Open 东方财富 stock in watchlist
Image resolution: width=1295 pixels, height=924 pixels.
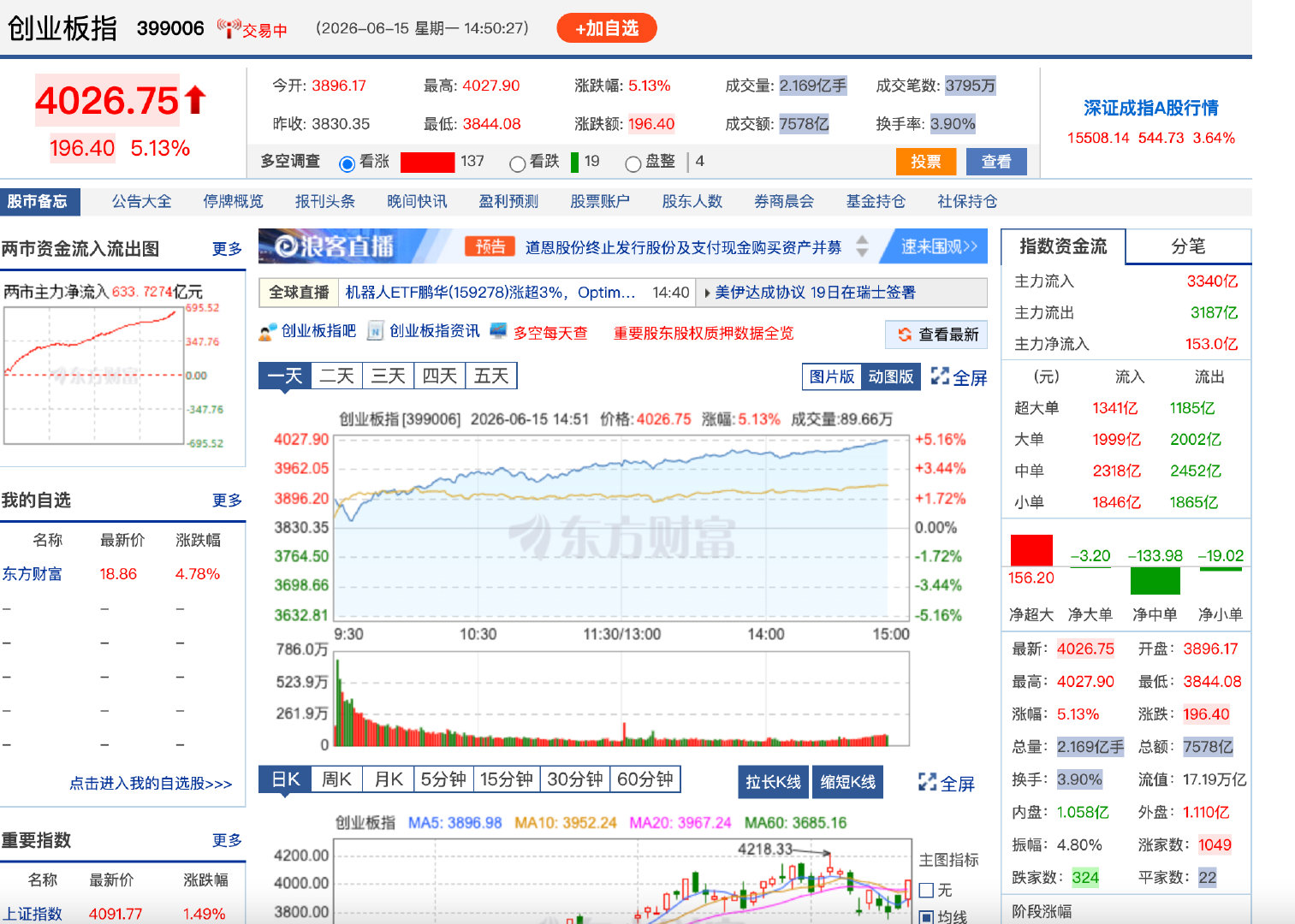point(33,574)
